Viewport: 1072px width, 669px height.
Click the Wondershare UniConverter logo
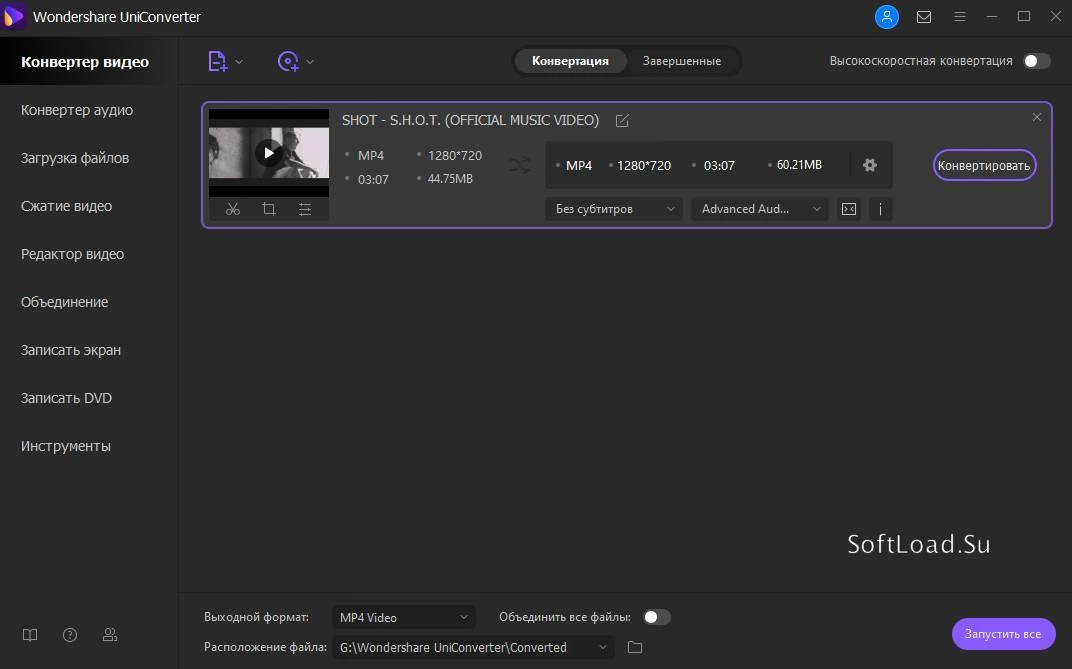[12, 16]
